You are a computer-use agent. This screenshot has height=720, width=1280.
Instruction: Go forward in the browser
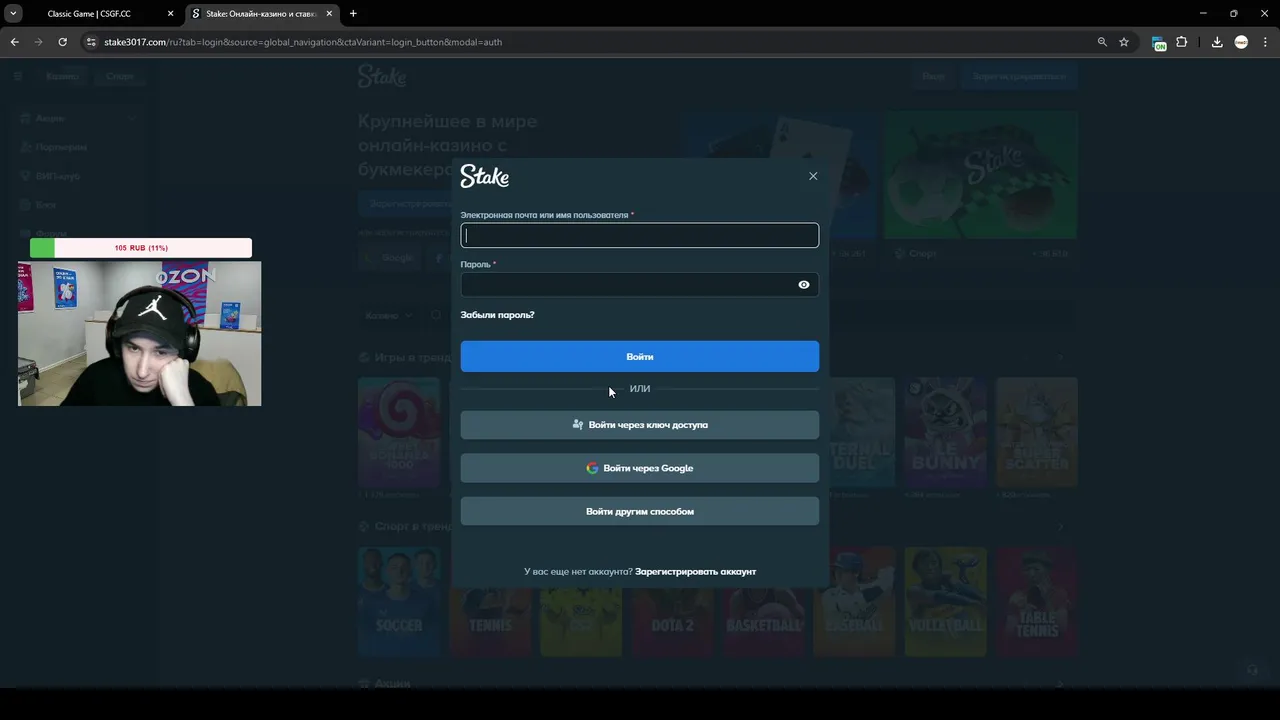38,42
